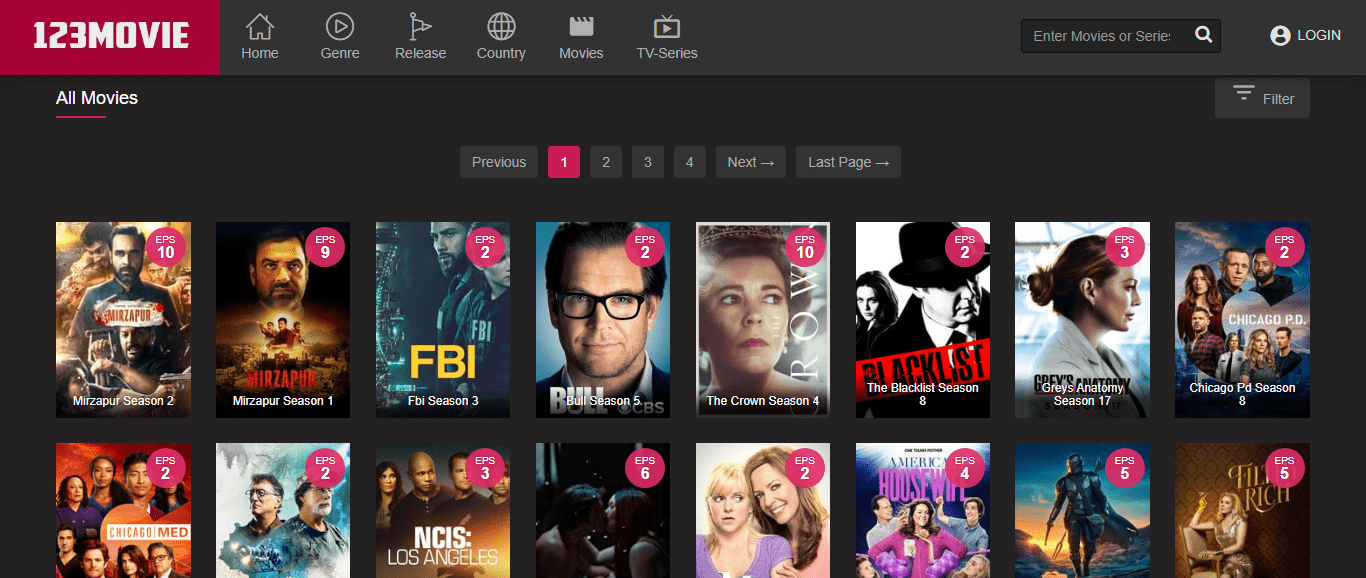Click EPS 2 badge on Chicago Med poster
The image size is (1366, 578).
[165, 468]
